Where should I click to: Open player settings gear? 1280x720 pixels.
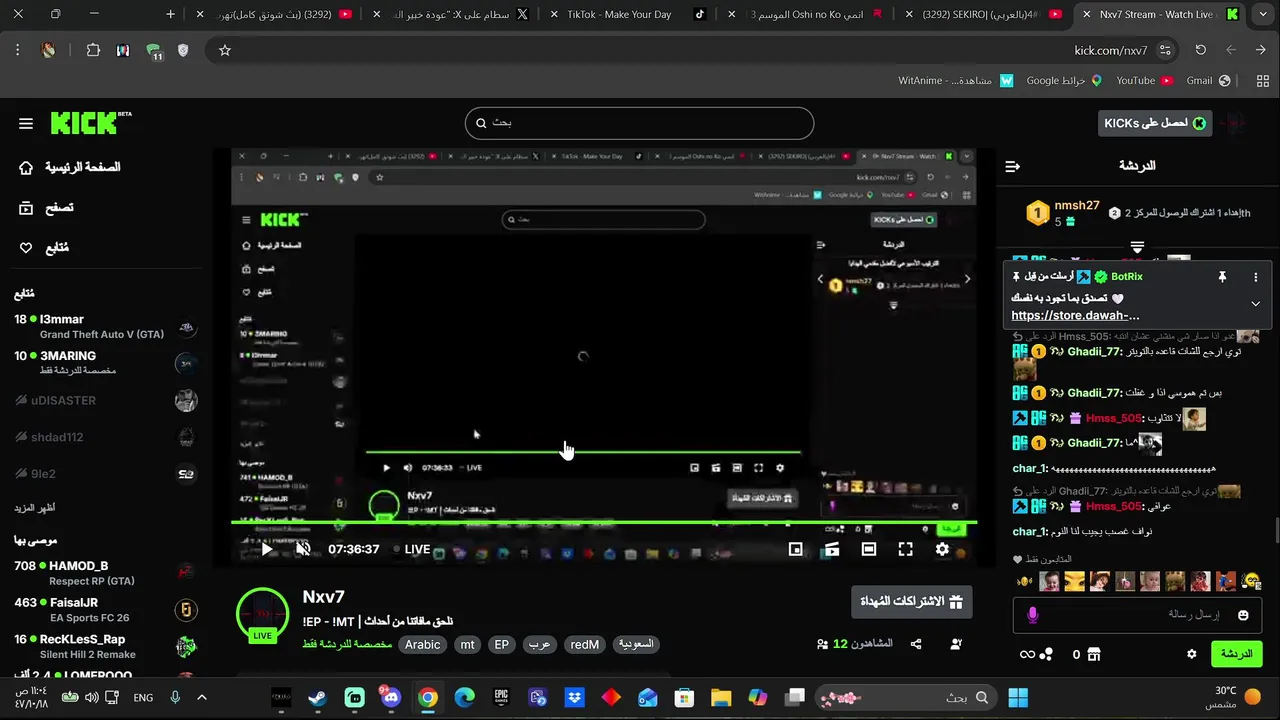point(942,549)
